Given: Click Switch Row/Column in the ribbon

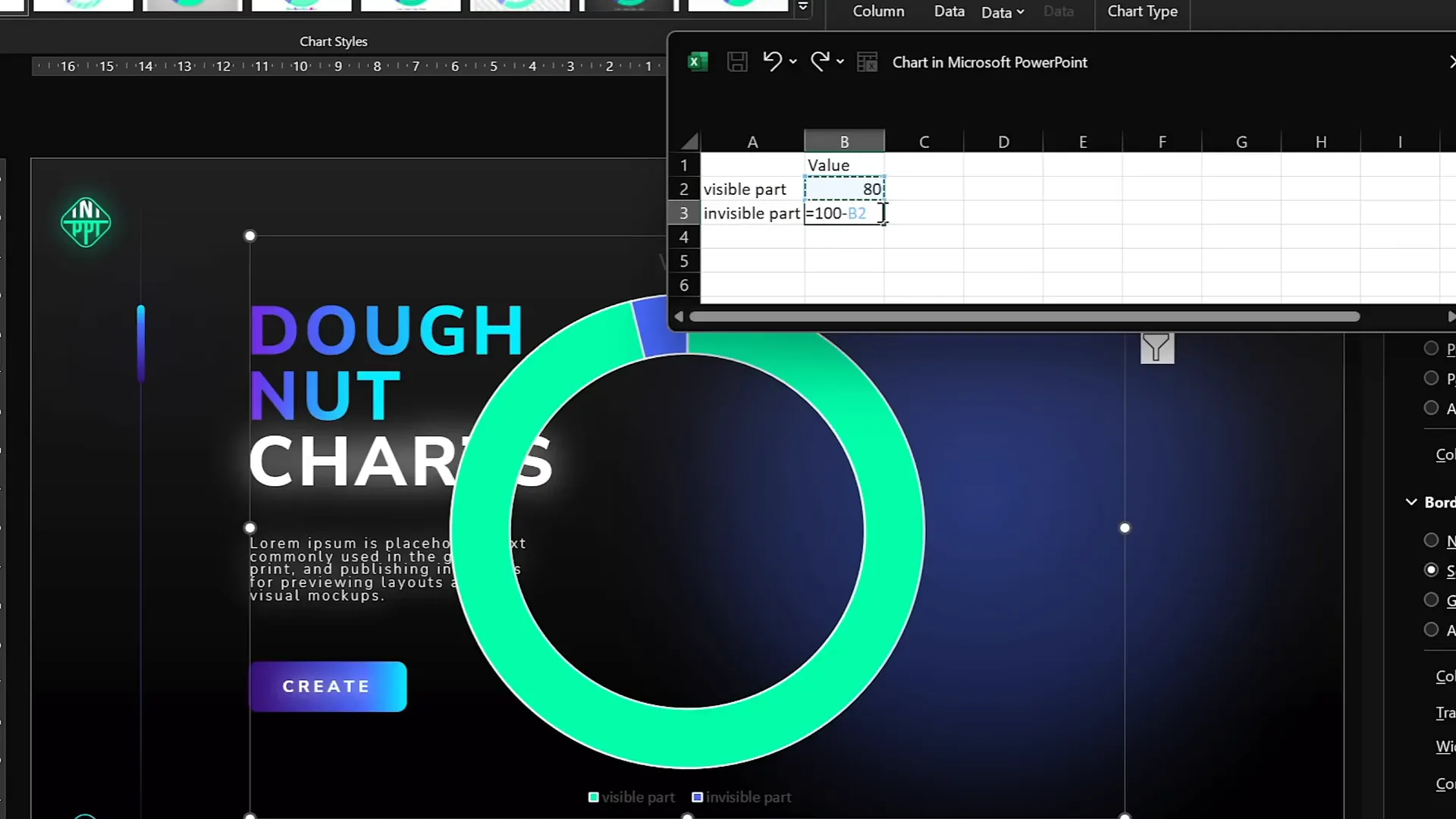Looking at the screenshot, I should [x=878, y=11].
